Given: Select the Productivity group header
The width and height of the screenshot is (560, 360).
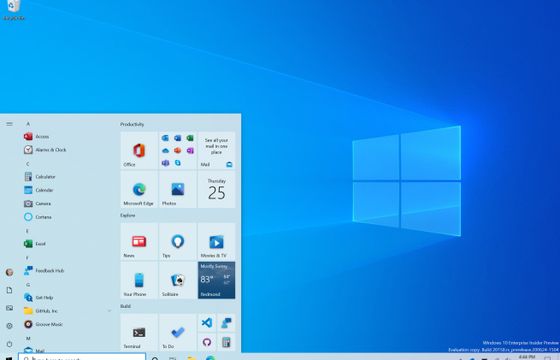Looking at the screenshot, I should click(132, 124).
